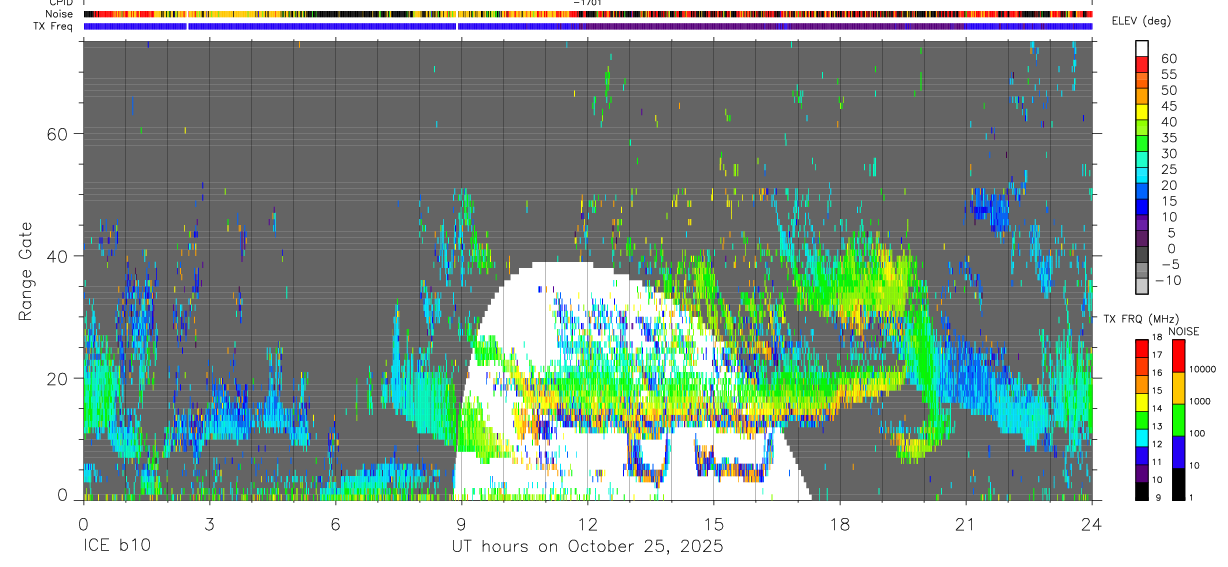The image size is (1228, 567).
Task: Click the 6 tick on UT hours axis
Action: tap(335, 523)
